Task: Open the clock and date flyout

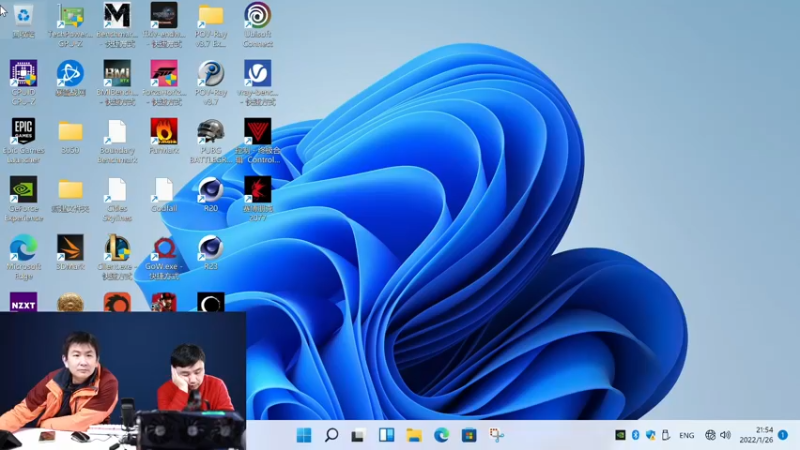Action: [757, 435]
